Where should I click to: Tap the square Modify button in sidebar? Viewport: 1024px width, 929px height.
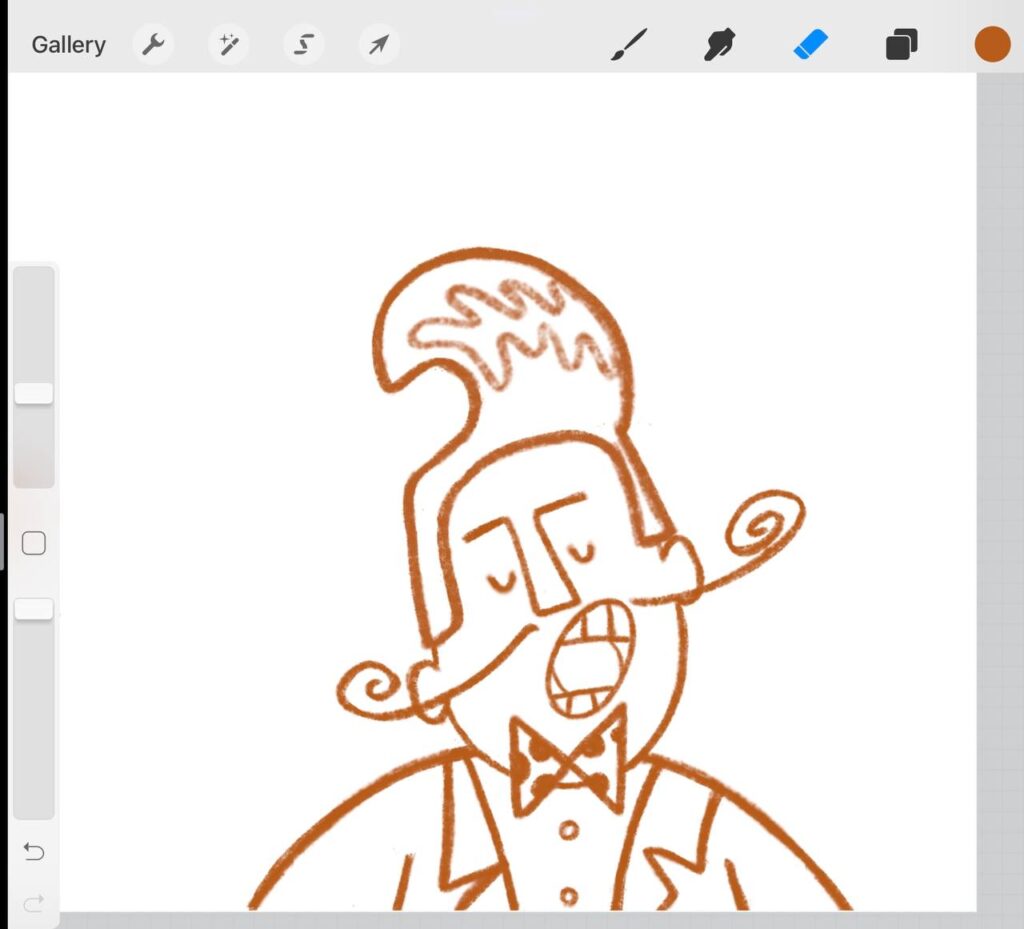(x=33, y=544)
